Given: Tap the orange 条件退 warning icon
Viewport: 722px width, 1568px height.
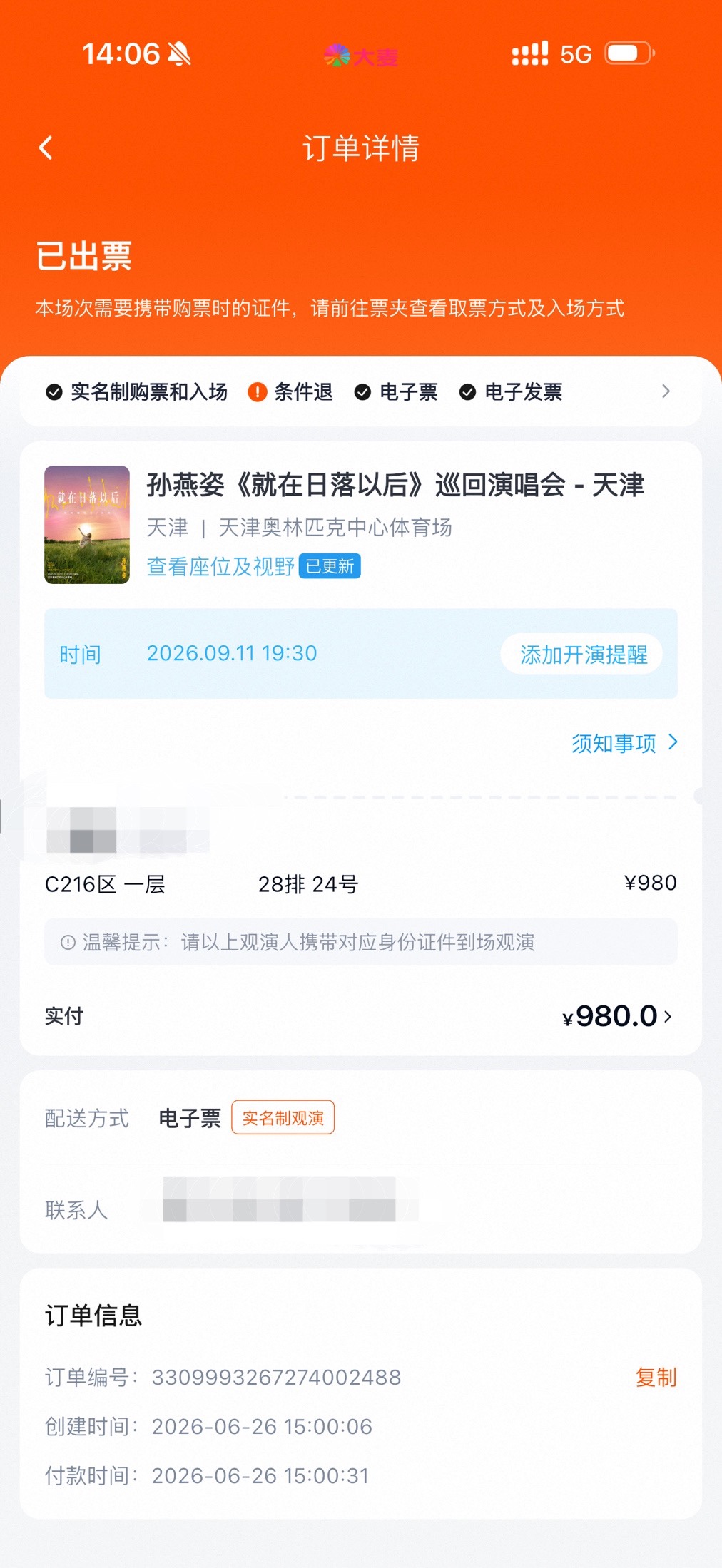Looking at the screenshot, I should click(257, 392).
